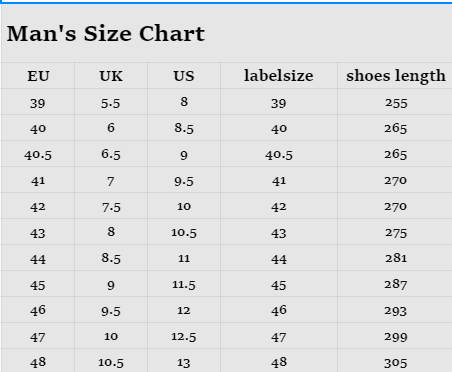Click the shoes length column header
The height and width of the screenshot is (372, 452).
coord(395,76)
